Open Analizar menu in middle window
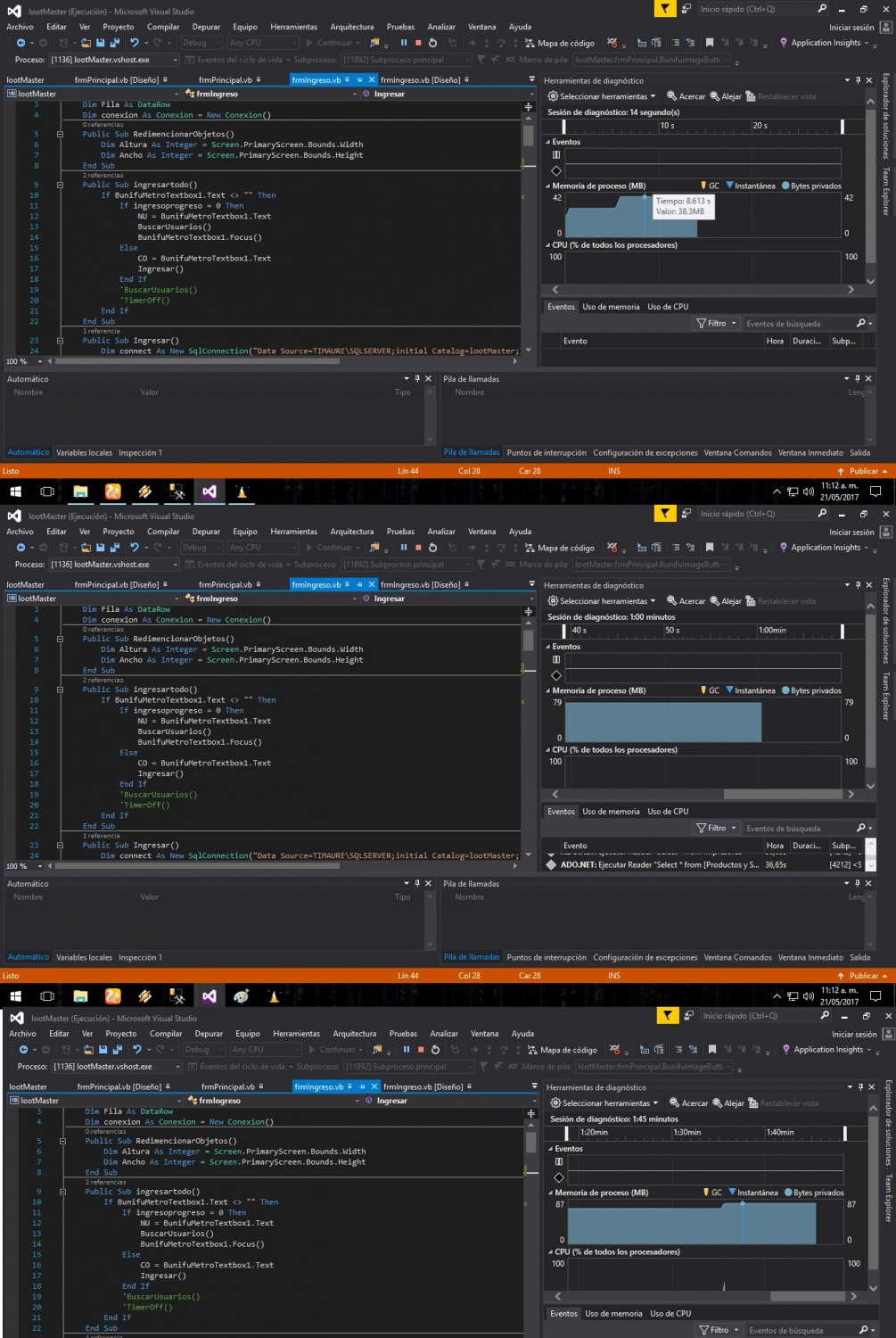Image resolution: width=896 pixels, height=1338 pixels. (x=441, y=532)
